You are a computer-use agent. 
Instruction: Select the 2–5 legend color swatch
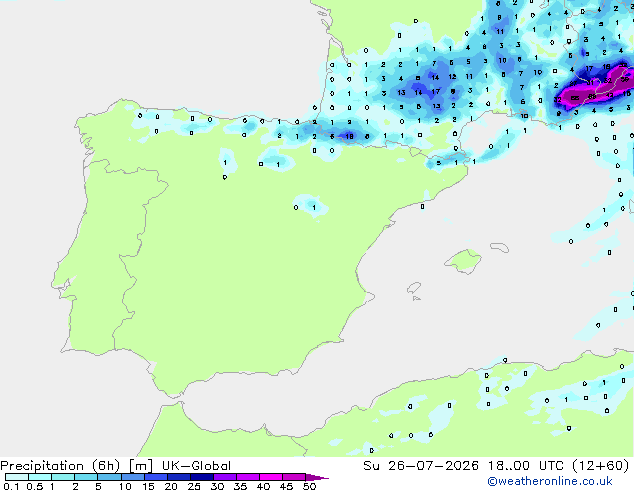pos(86,477)
